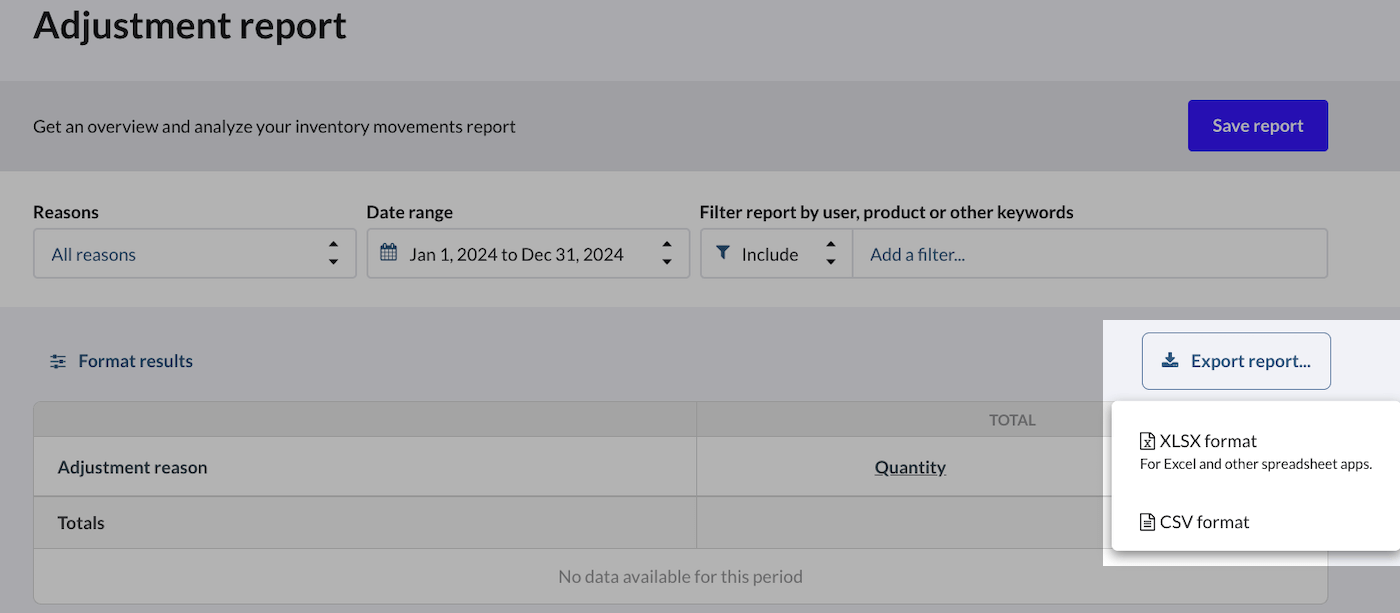
Task: Click the download icon on Export report
Action: (x=1170, y=361)
